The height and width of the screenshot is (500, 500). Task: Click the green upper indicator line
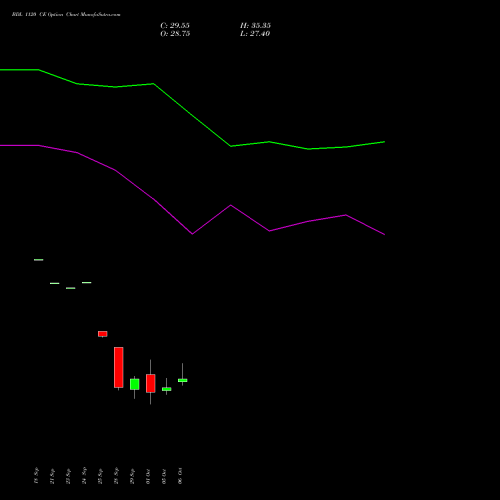click(x=192, y=115)
